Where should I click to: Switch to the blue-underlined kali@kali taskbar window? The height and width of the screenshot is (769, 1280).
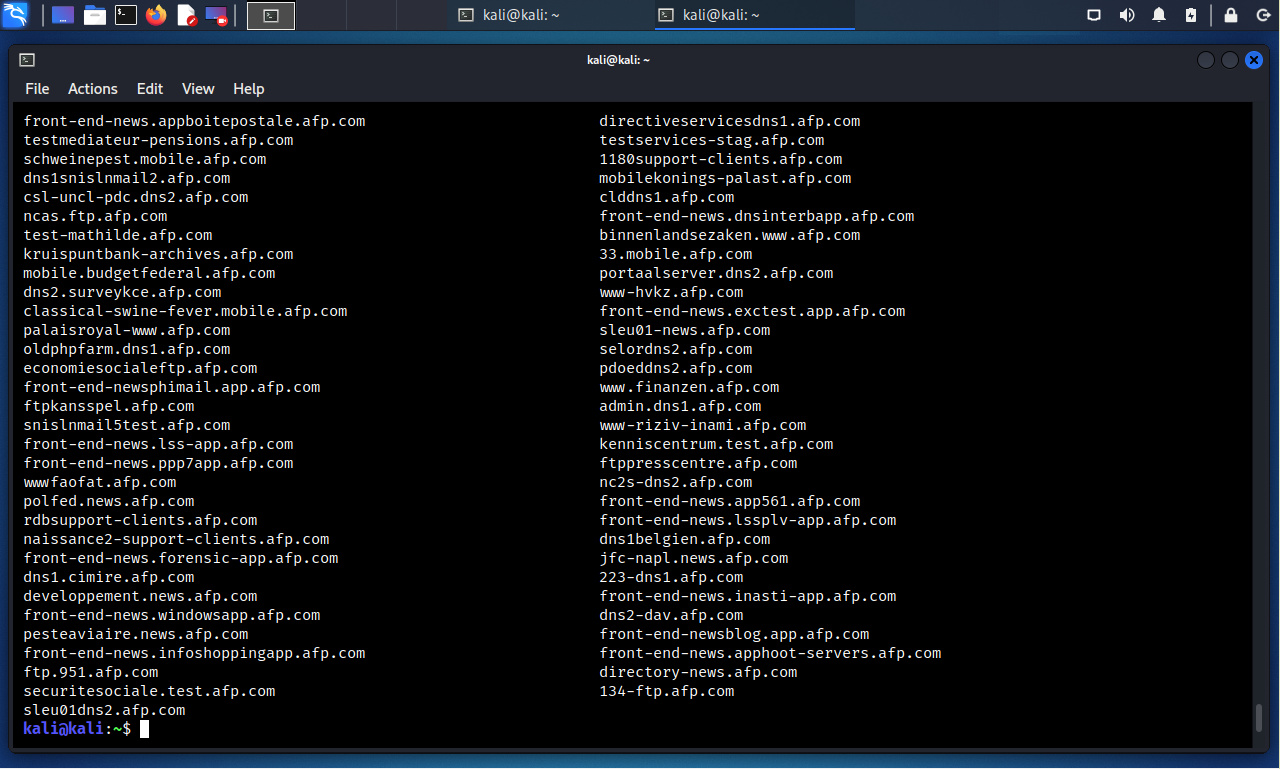coord(754,15)
